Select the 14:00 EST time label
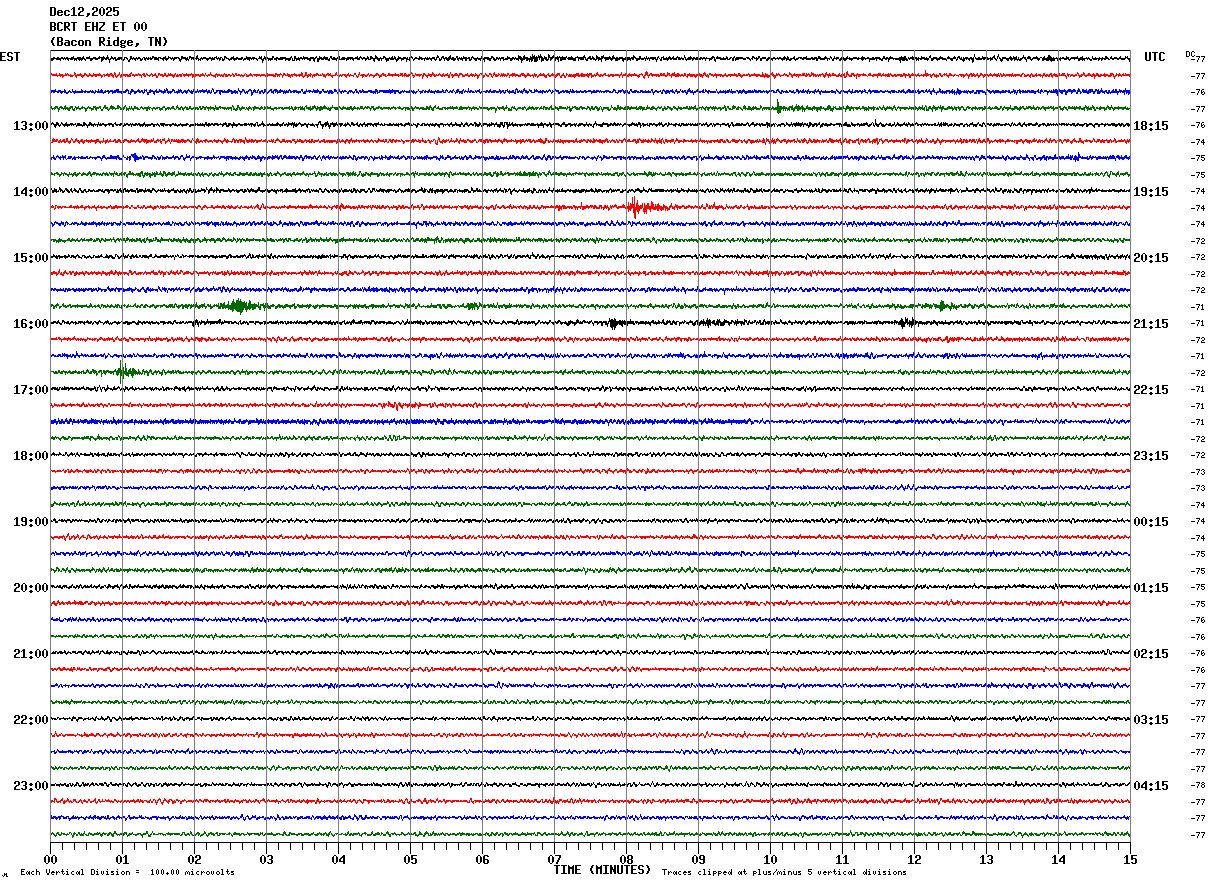The width and height of the screenshot is (1210, 886). tap(31, 192)
